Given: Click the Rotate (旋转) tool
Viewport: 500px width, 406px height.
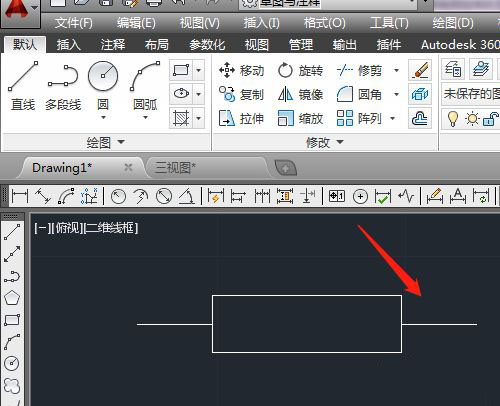Looking at the screenshot, I should tap(300, 71).
